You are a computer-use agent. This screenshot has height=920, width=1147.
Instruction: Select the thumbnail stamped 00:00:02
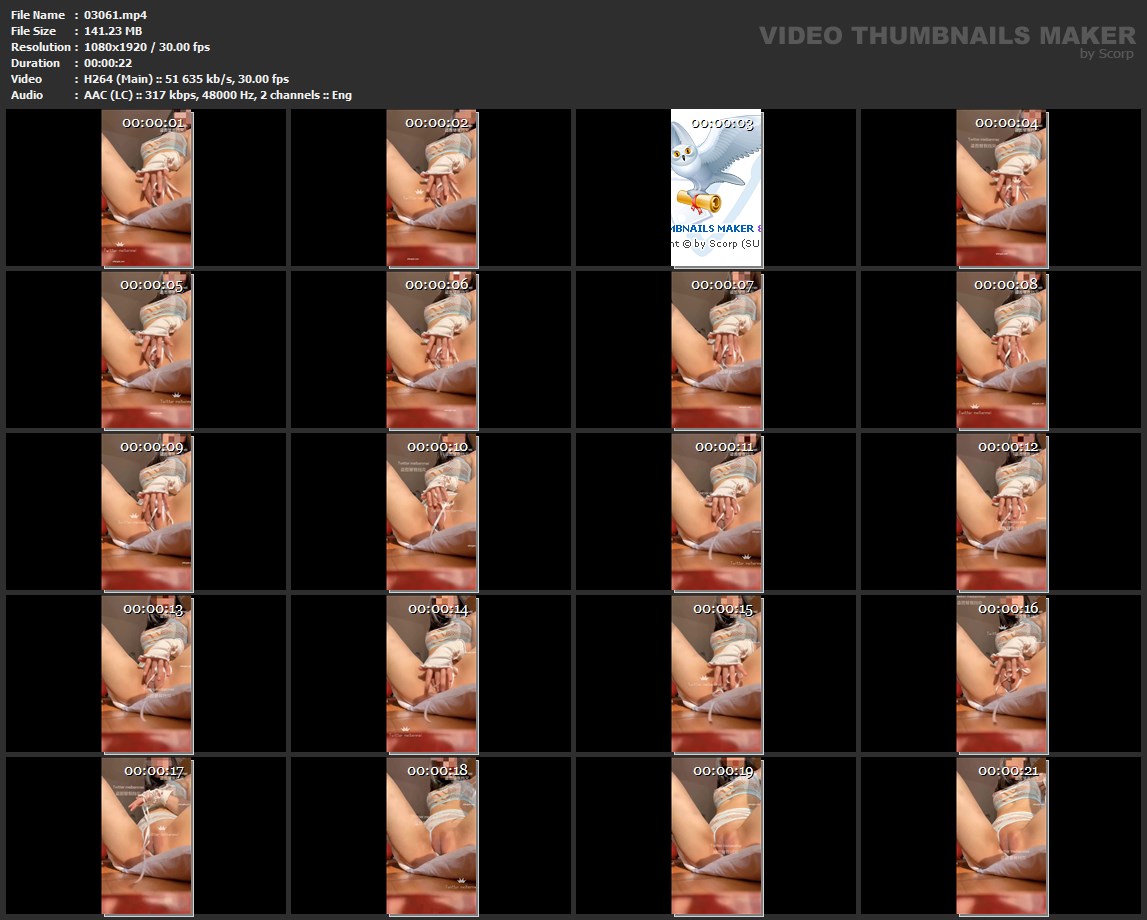[432, 188]
